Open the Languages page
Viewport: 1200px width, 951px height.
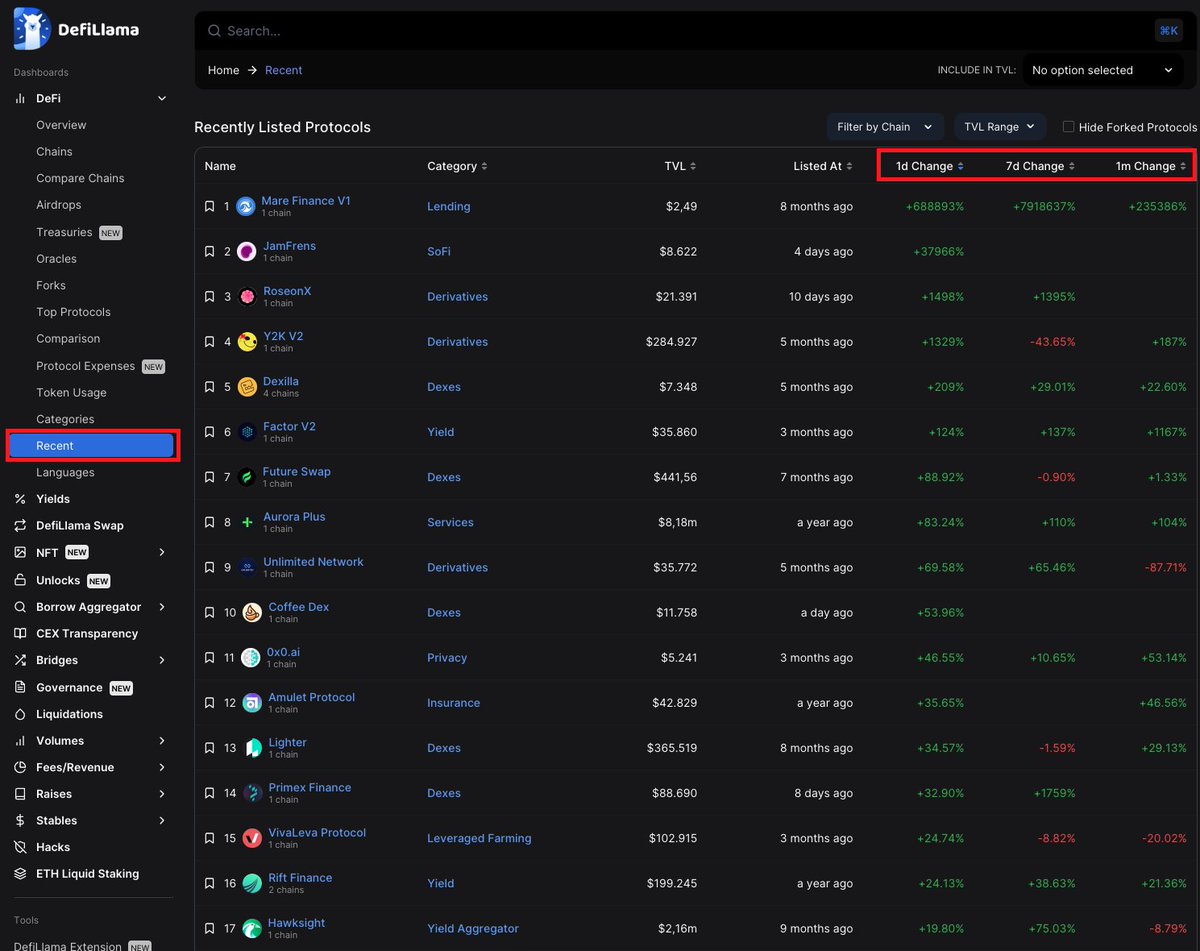[x=65, y=472]
